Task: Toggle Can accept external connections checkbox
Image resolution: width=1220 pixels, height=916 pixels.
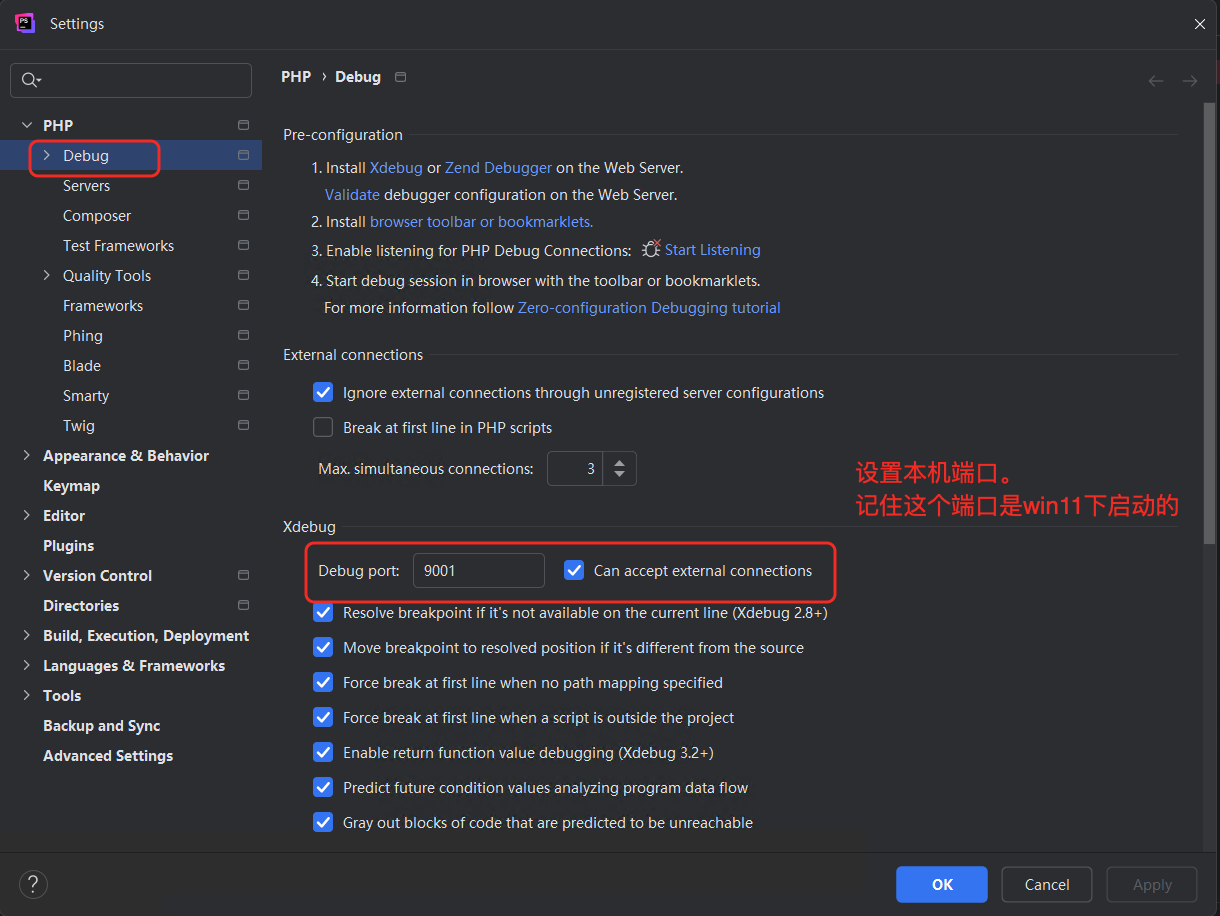Action: click(574, 570)
